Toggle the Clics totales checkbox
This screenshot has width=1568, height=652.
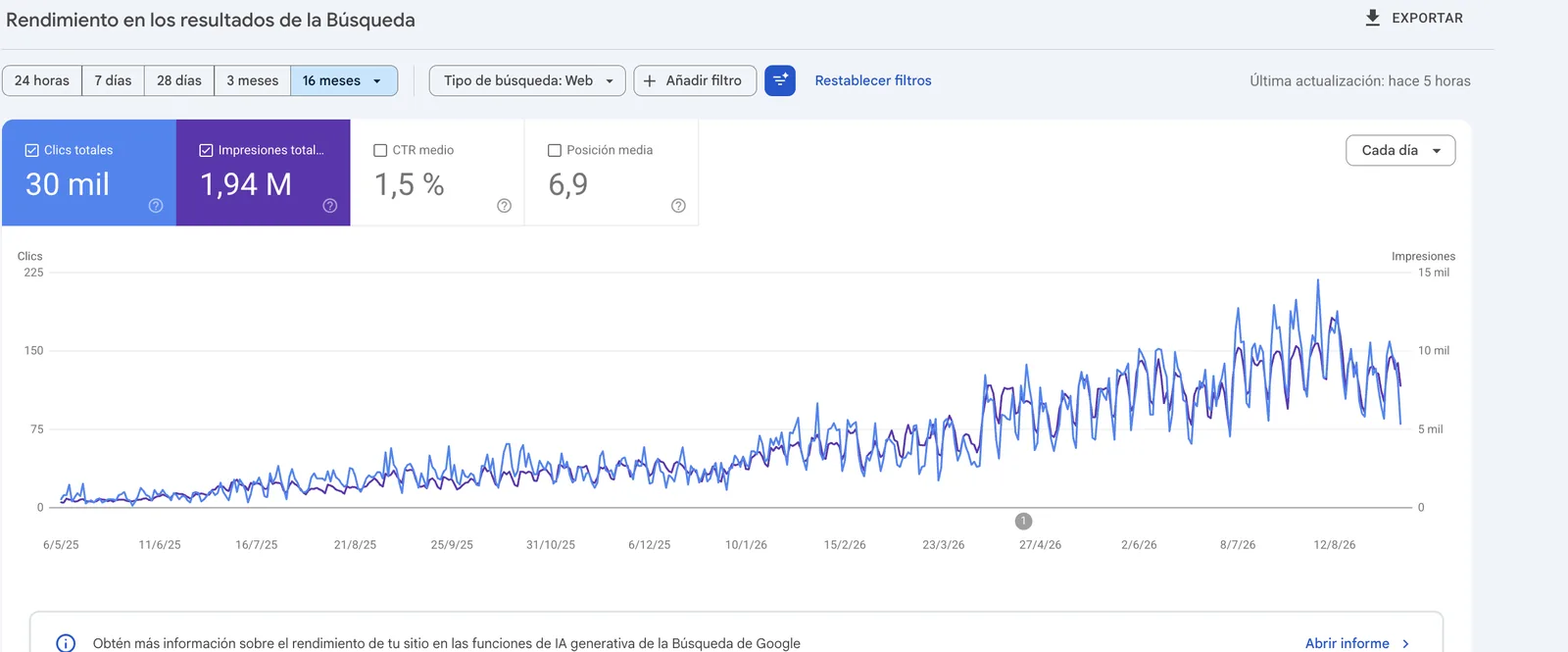pyautogui.click(x=31, y=150)
